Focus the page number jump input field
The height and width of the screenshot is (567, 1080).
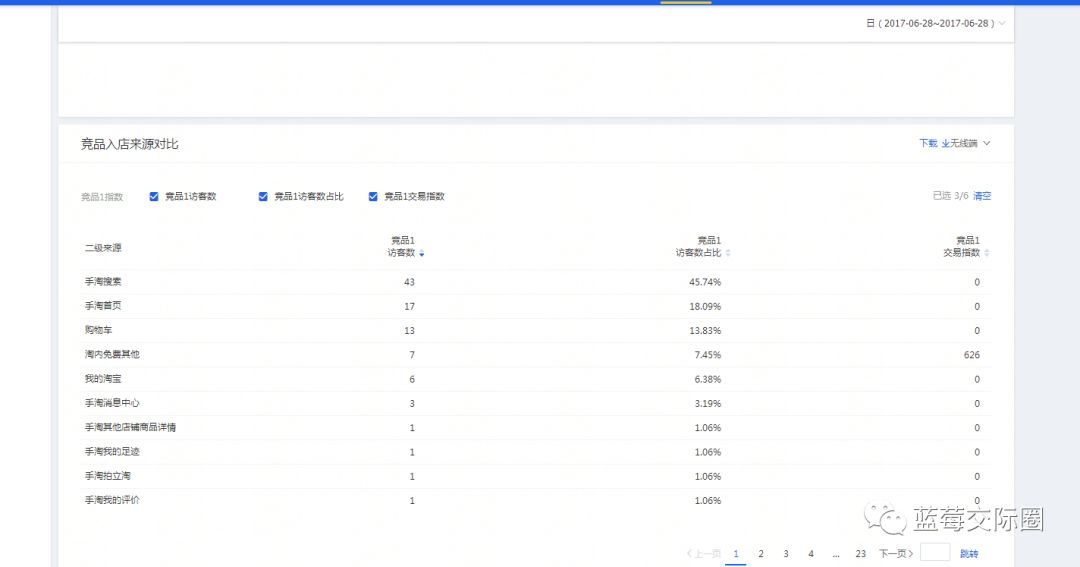935,553
